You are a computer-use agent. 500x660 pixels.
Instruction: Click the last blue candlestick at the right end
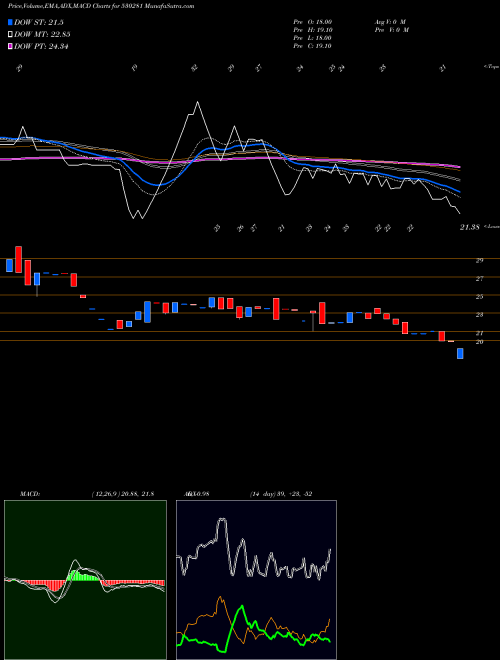pos(460,354)
